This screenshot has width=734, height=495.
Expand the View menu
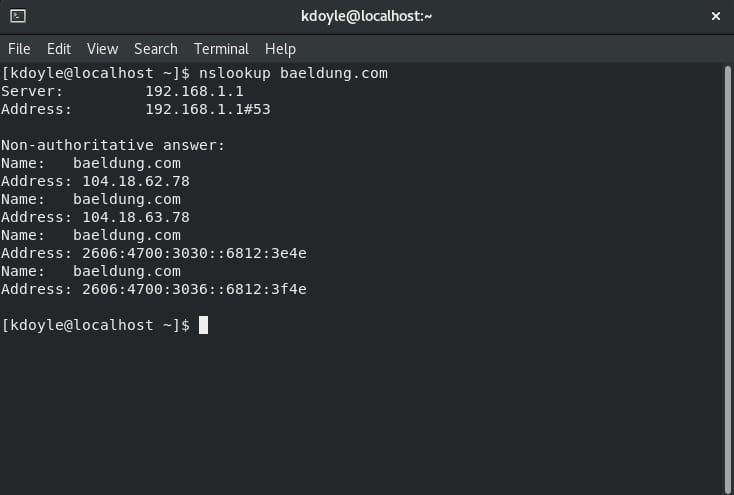(102, 49)
